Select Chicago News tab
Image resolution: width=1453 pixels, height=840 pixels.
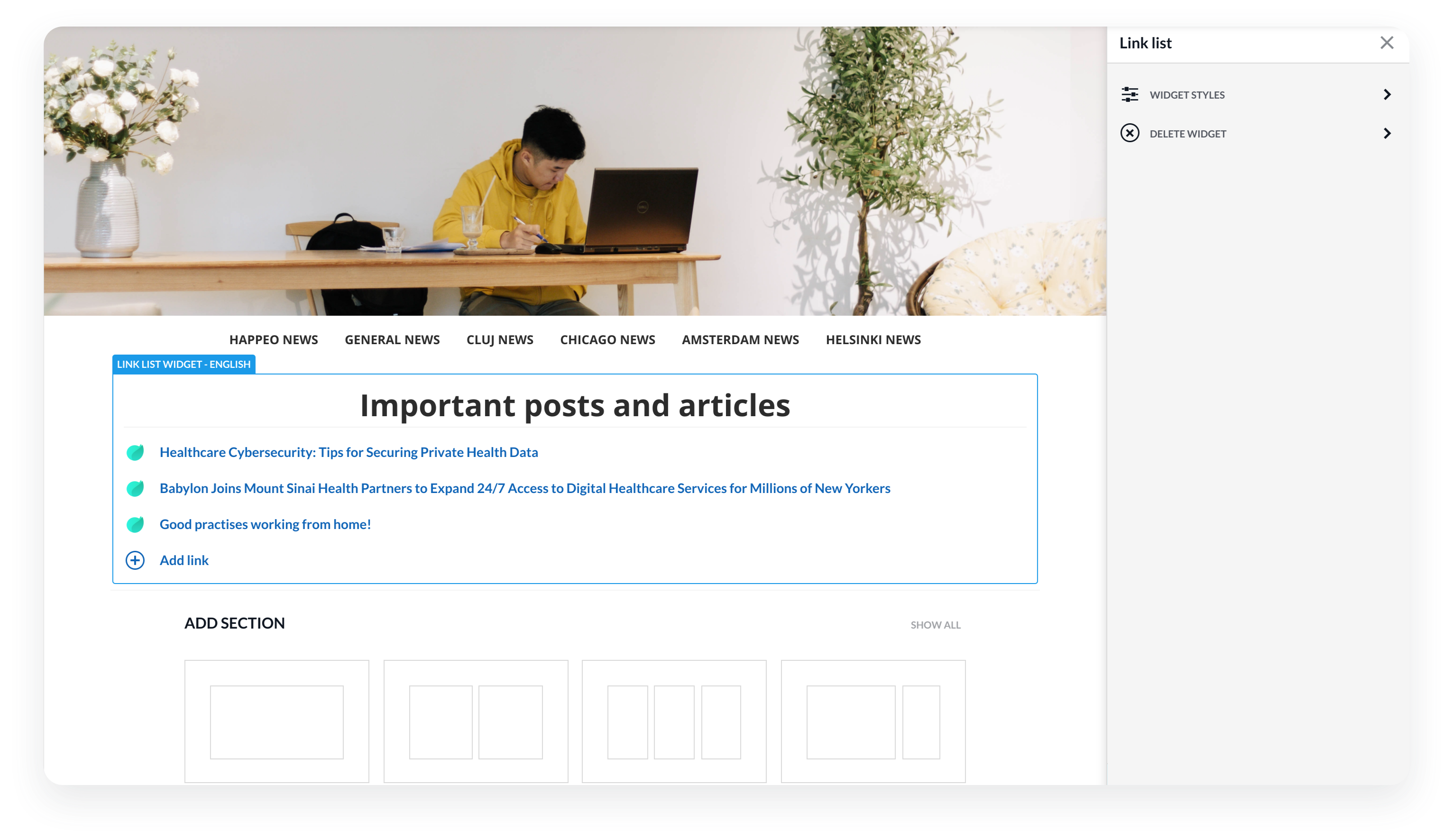[x=607, y=339]
